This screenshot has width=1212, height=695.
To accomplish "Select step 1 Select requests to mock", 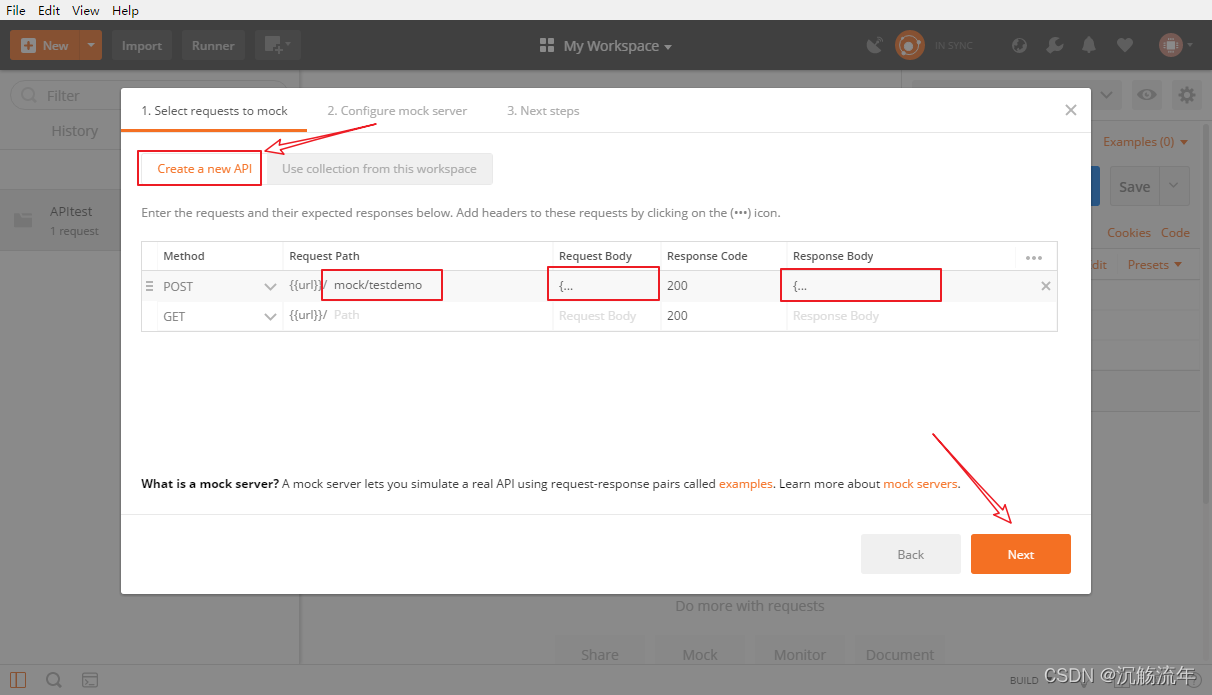I will coord(214,111).
